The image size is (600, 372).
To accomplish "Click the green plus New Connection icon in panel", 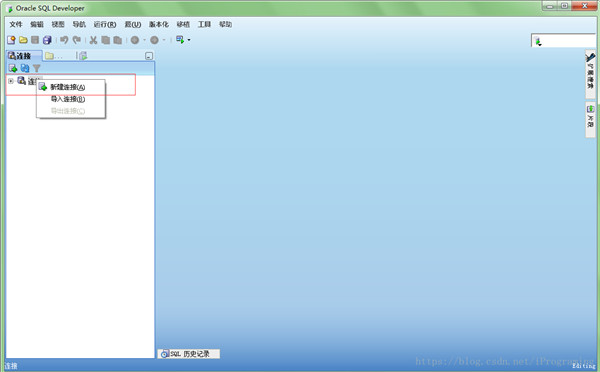I will pos(13,68).
